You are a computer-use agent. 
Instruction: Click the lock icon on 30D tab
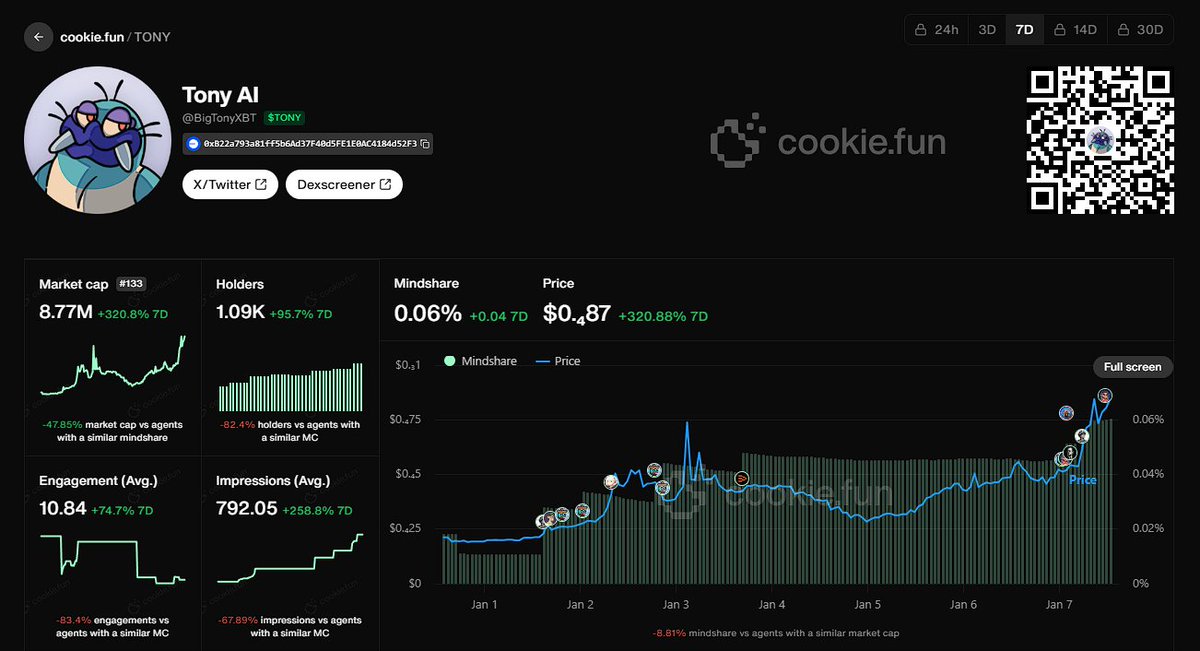[x=1124, y=30]
